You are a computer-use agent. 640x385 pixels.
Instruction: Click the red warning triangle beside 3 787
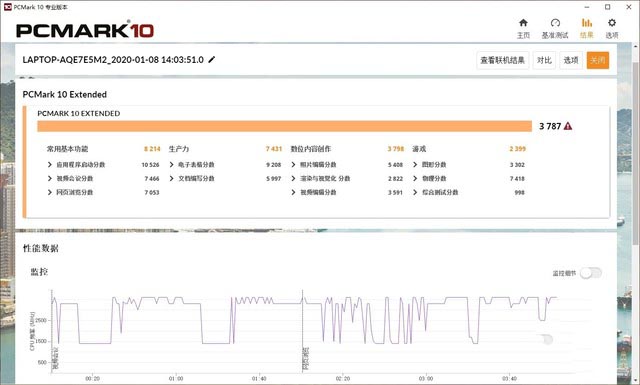tap(567, 126)
